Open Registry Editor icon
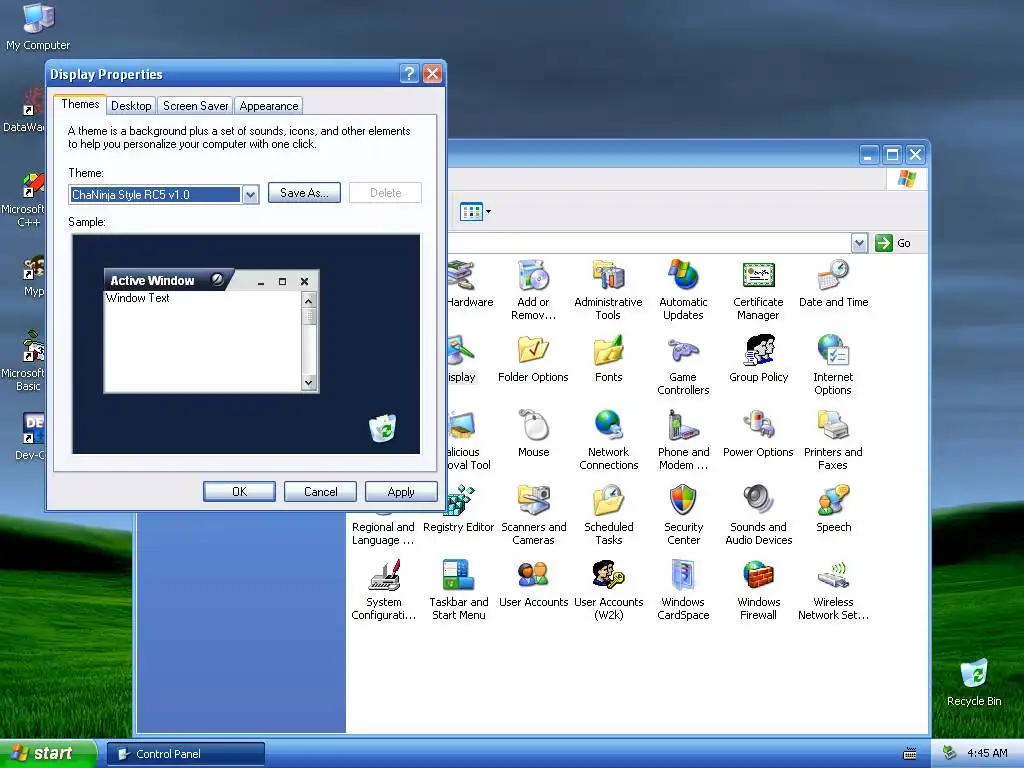This screenshot has width=1024, height=768. pos(460,501)
